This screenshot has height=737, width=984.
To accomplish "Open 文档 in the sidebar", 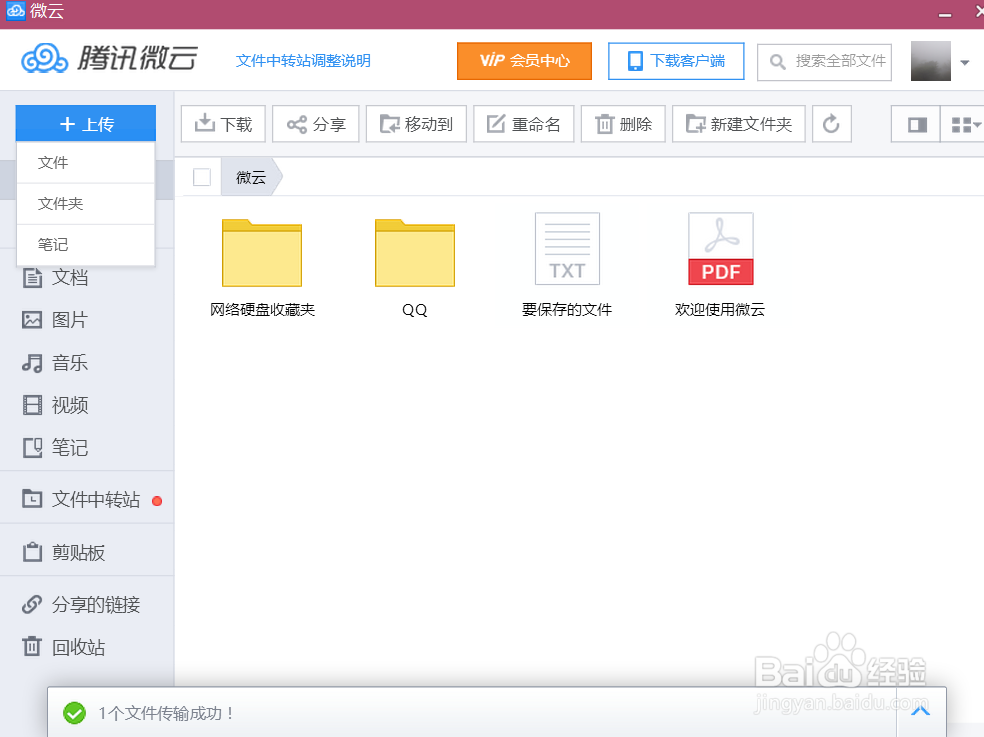I will (56, 277).
